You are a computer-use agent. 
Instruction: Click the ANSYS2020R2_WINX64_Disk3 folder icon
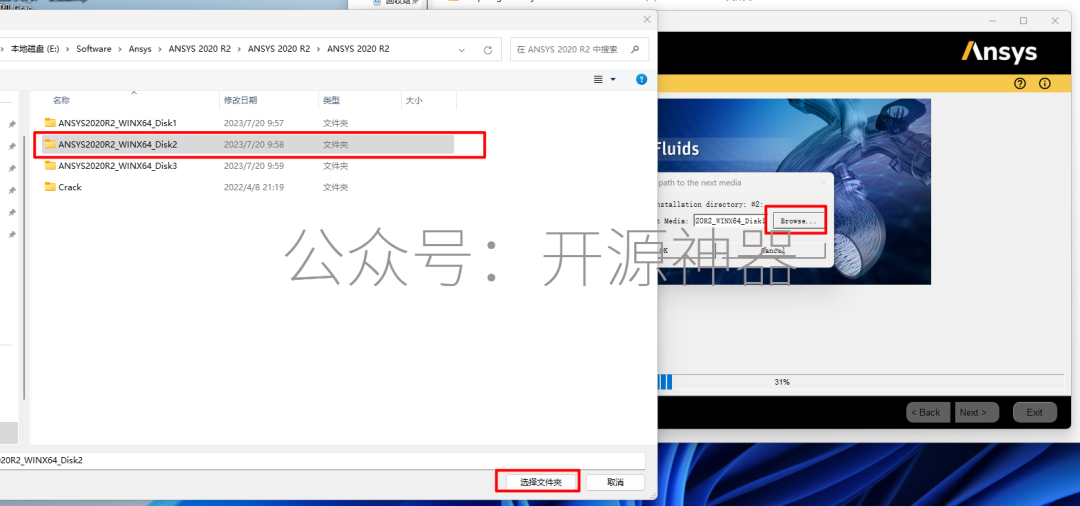50,165
